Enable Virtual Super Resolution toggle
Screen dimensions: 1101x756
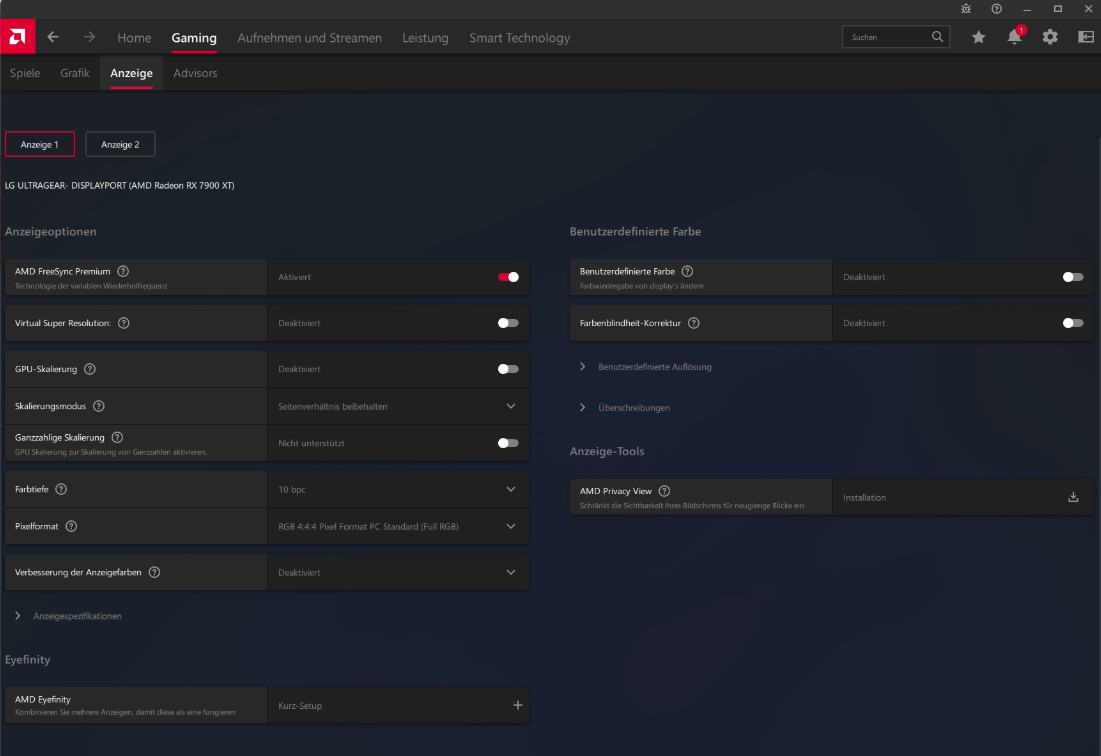point(508,323)
